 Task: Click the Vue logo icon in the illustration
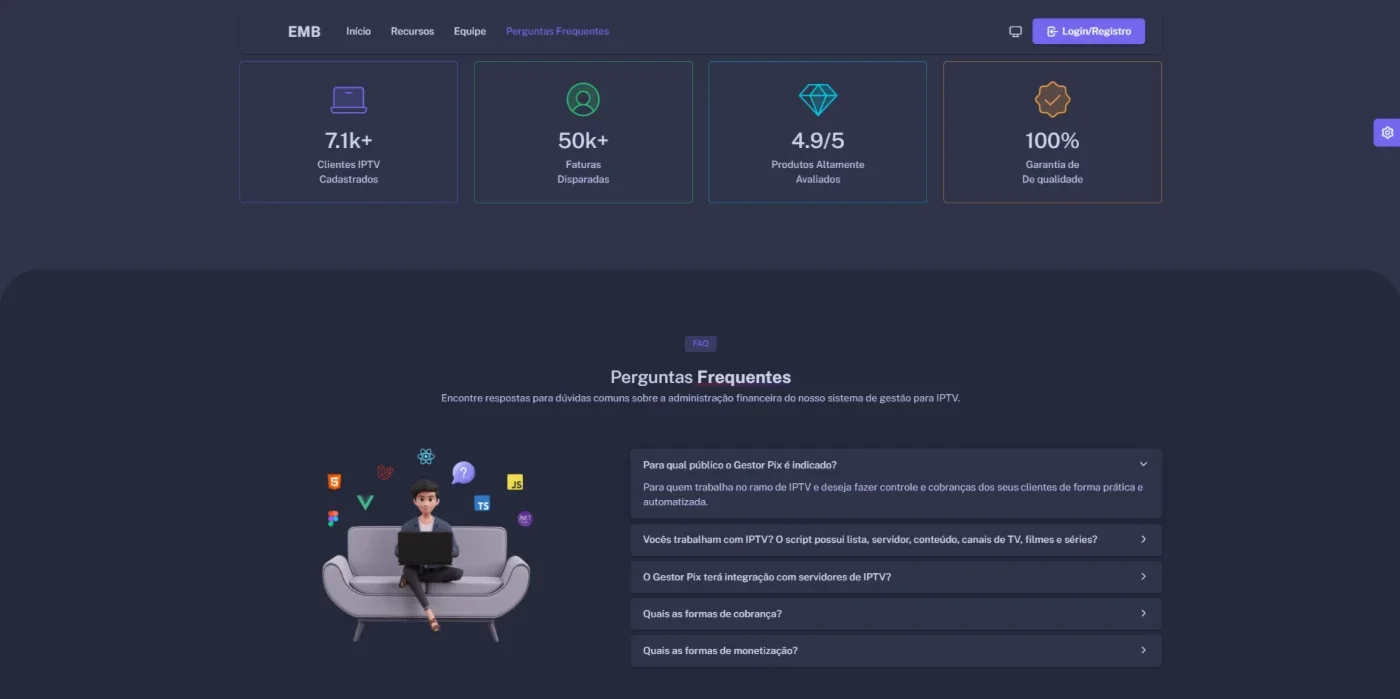365,502
